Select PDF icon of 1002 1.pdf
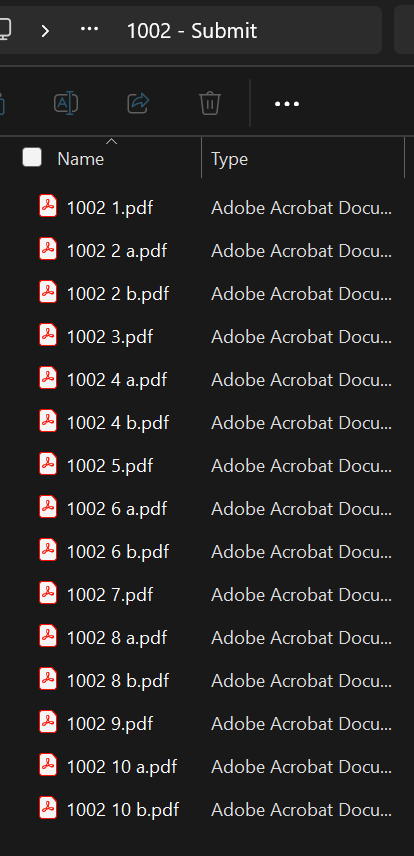Screen dimensions: 414x856 click(48, 206)
